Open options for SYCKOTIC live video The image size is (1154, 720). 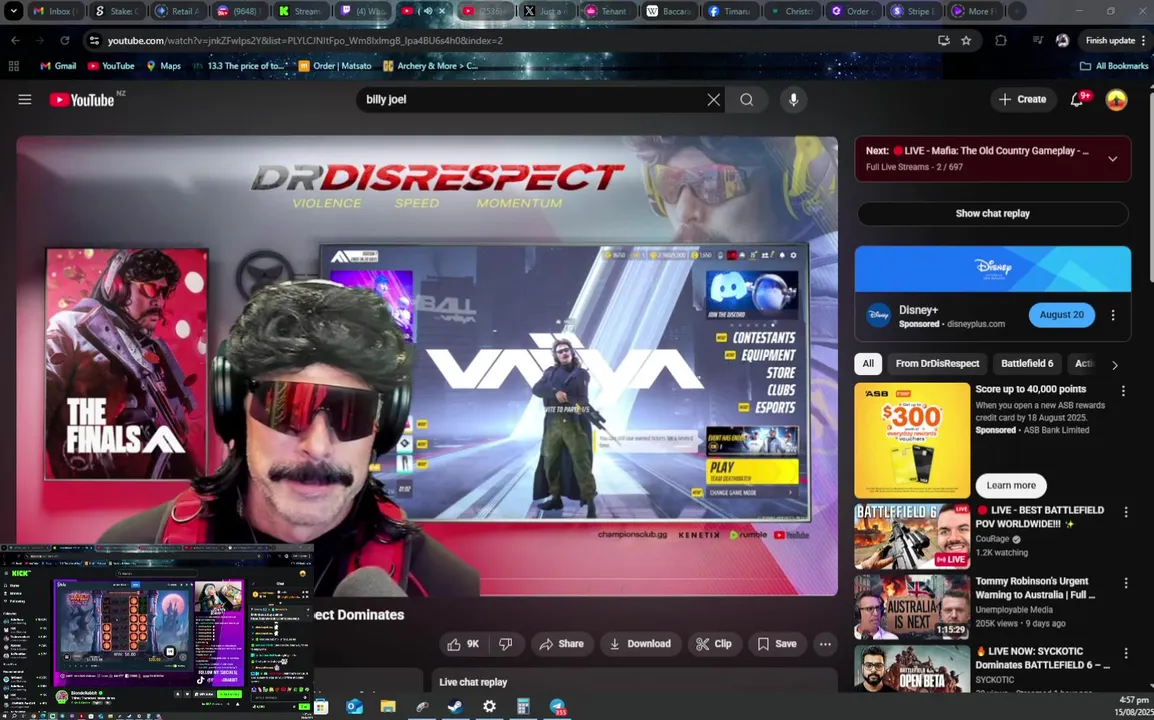point(1125,653)
